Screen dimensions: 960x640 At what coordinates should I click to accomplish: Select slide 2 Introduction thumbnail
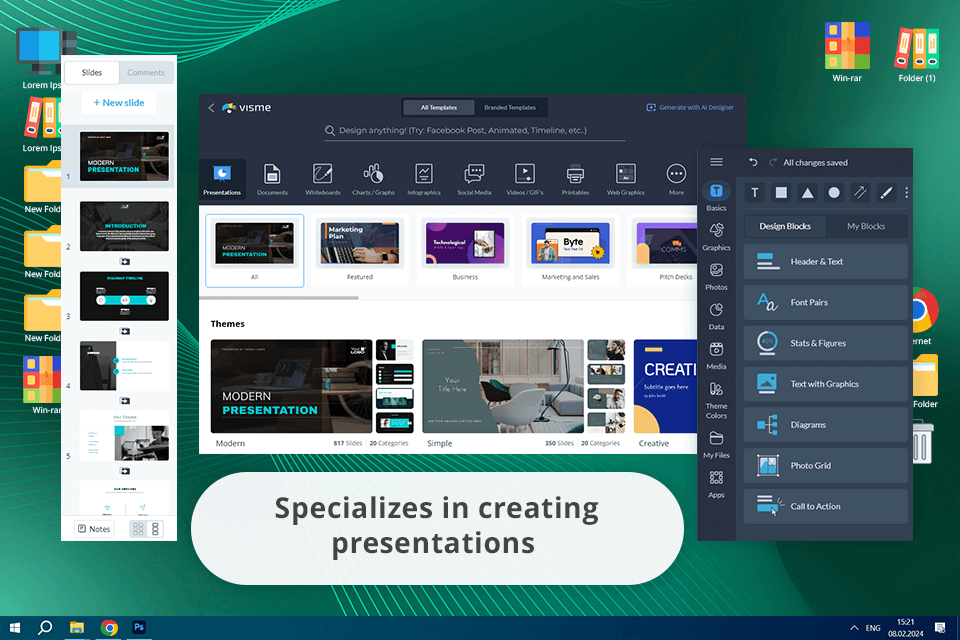[124, 226]
